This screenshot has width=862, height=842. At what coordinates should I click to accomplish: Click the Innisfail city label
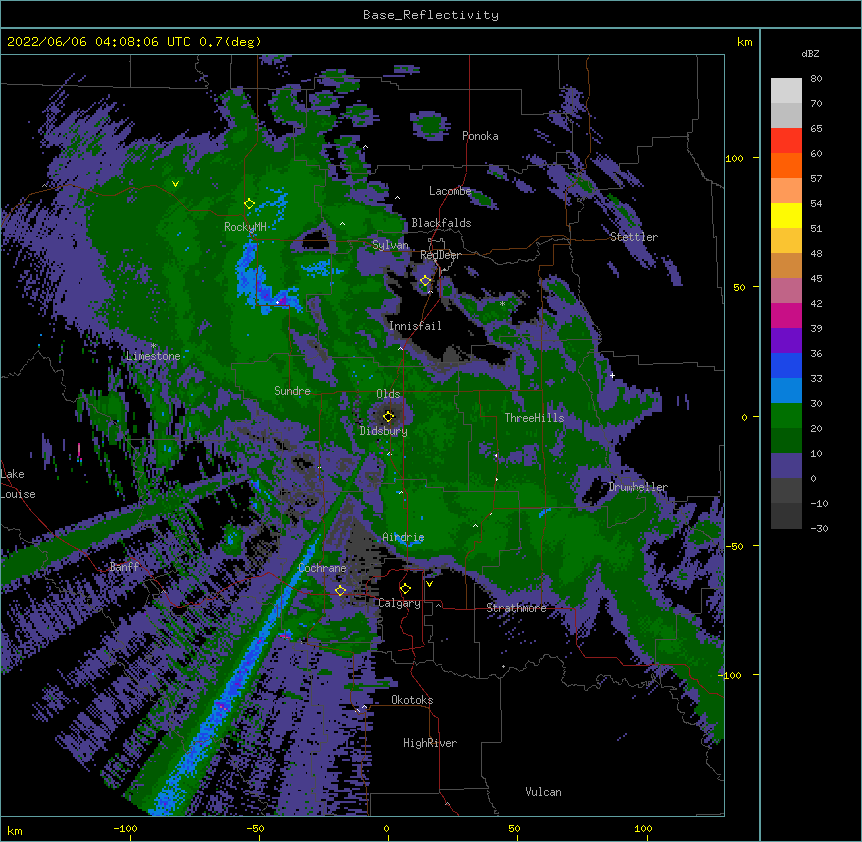415,326
